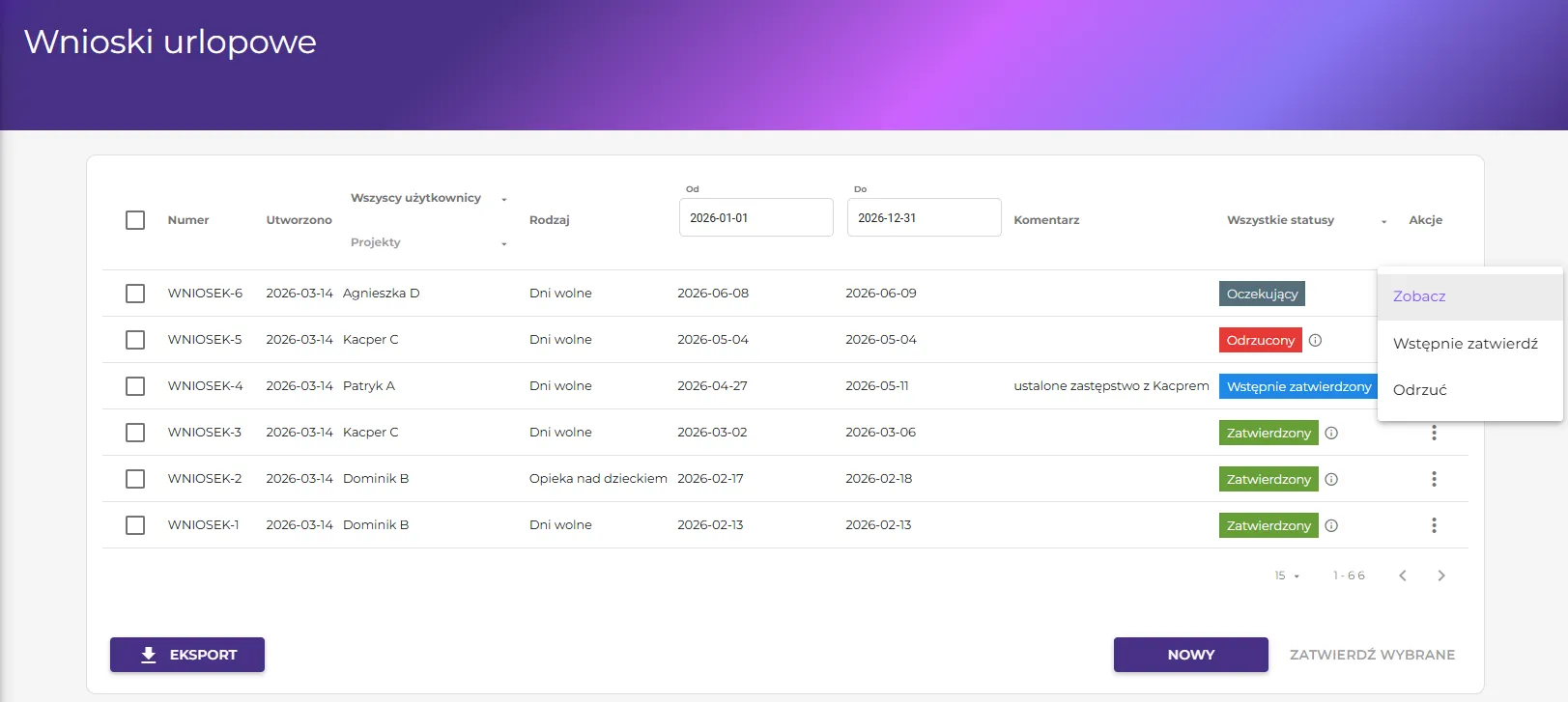Click three-dot actions icon for WNIOSEK-1
The height and width of the screenshot is (702, 1568).
coord(1434,525)
